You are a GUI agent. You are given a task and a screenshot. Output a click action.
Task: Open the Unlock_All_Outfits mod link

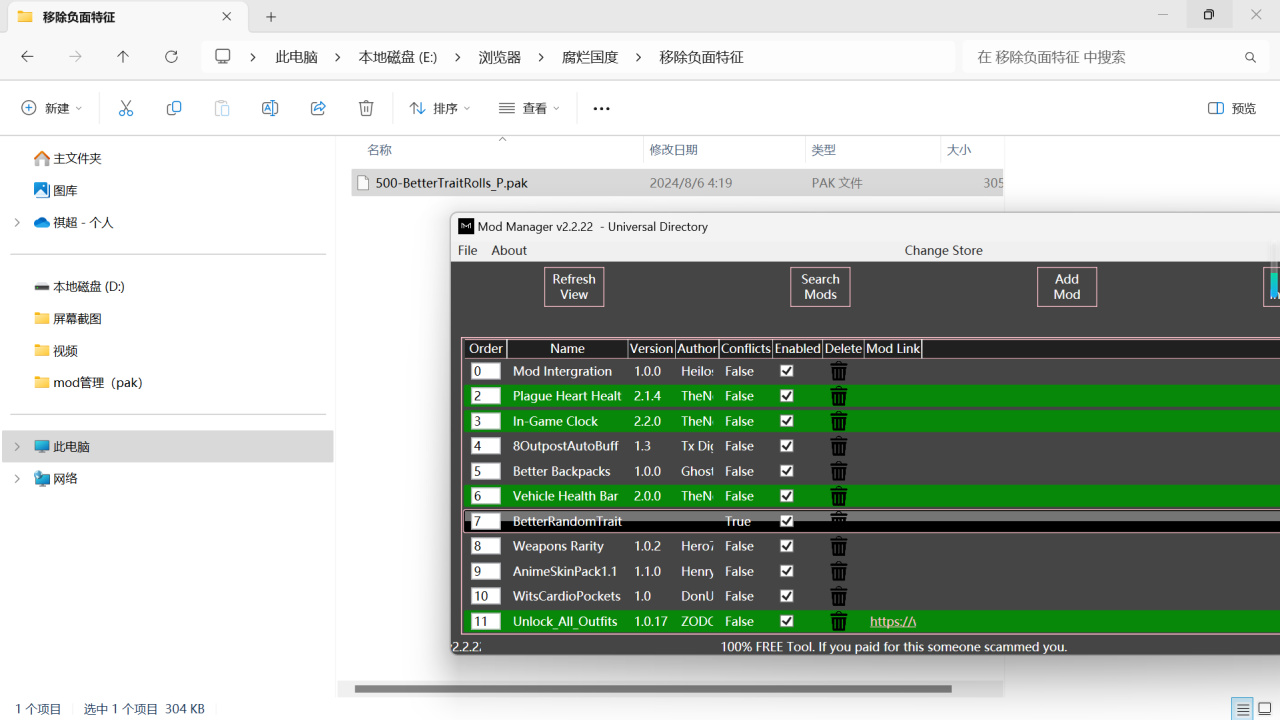pyautogui.click(x=892, y=621)
